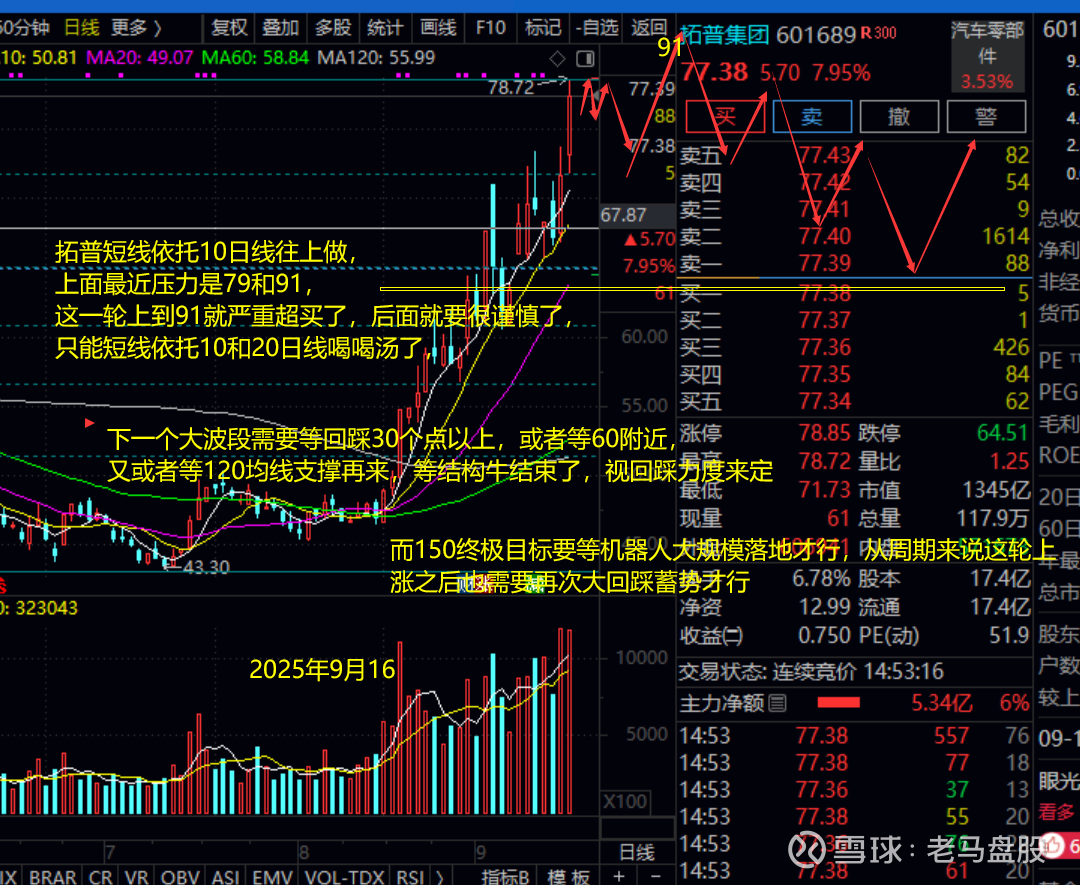This screenshot has height=885, width=1080.
Task: Activate the 画线 drawing tool
Action: point(438,28)
